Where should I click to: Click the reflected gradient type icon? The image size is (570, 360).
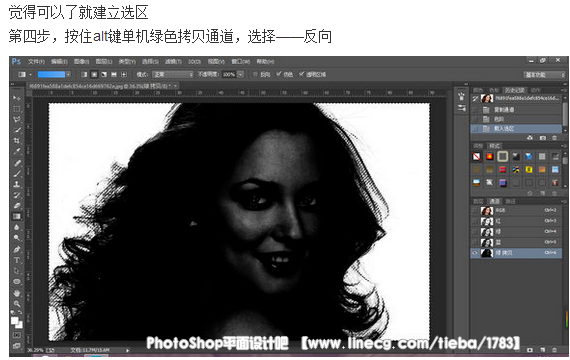click(x=114, y=74)
